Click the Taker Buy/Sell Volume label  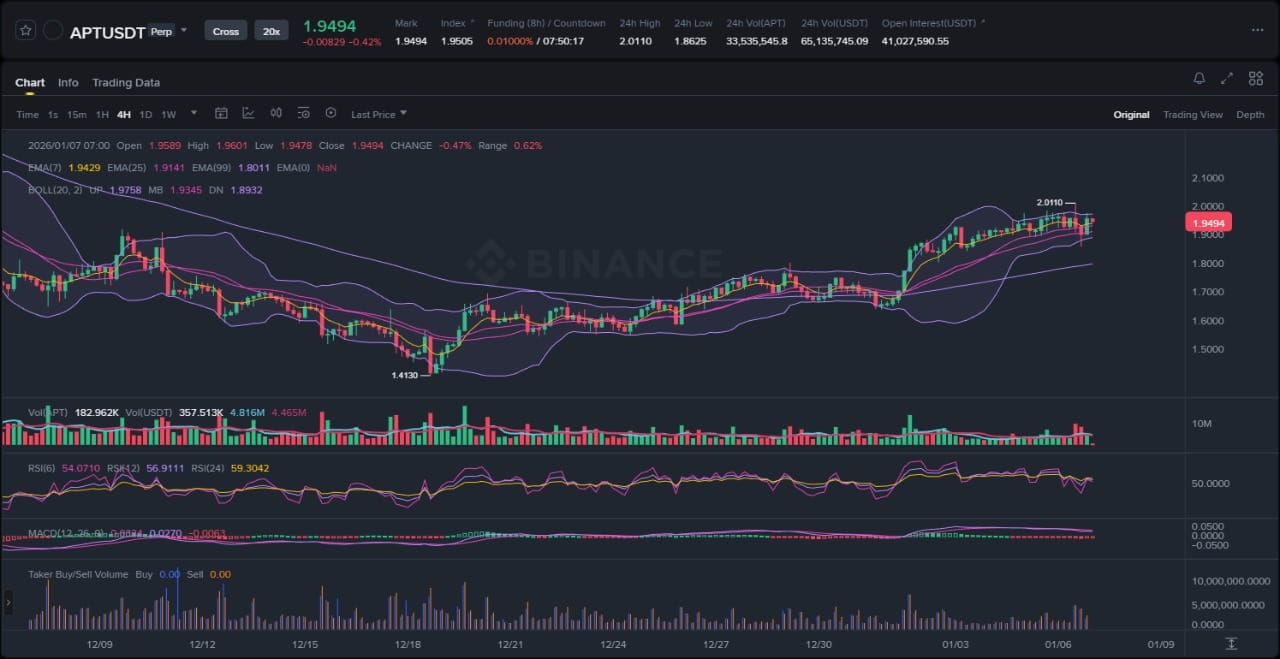click(x=78, y=574)
